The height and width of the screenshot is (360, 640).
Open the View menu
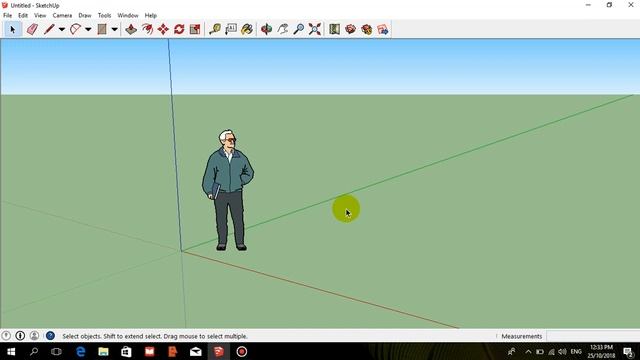40,16
